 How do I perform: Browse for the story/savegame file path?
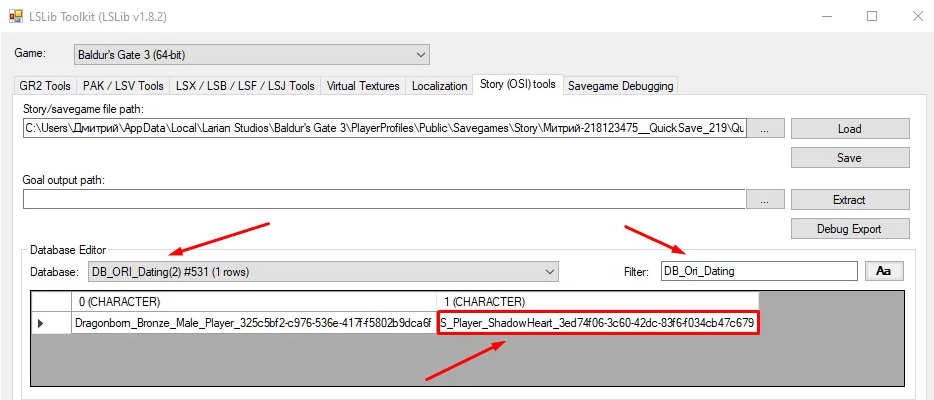[x=765, y=128]
